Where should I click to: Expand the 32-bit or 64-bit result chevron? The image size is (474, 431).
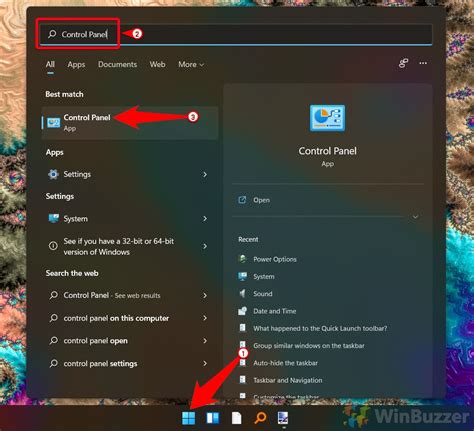(205, 246)
